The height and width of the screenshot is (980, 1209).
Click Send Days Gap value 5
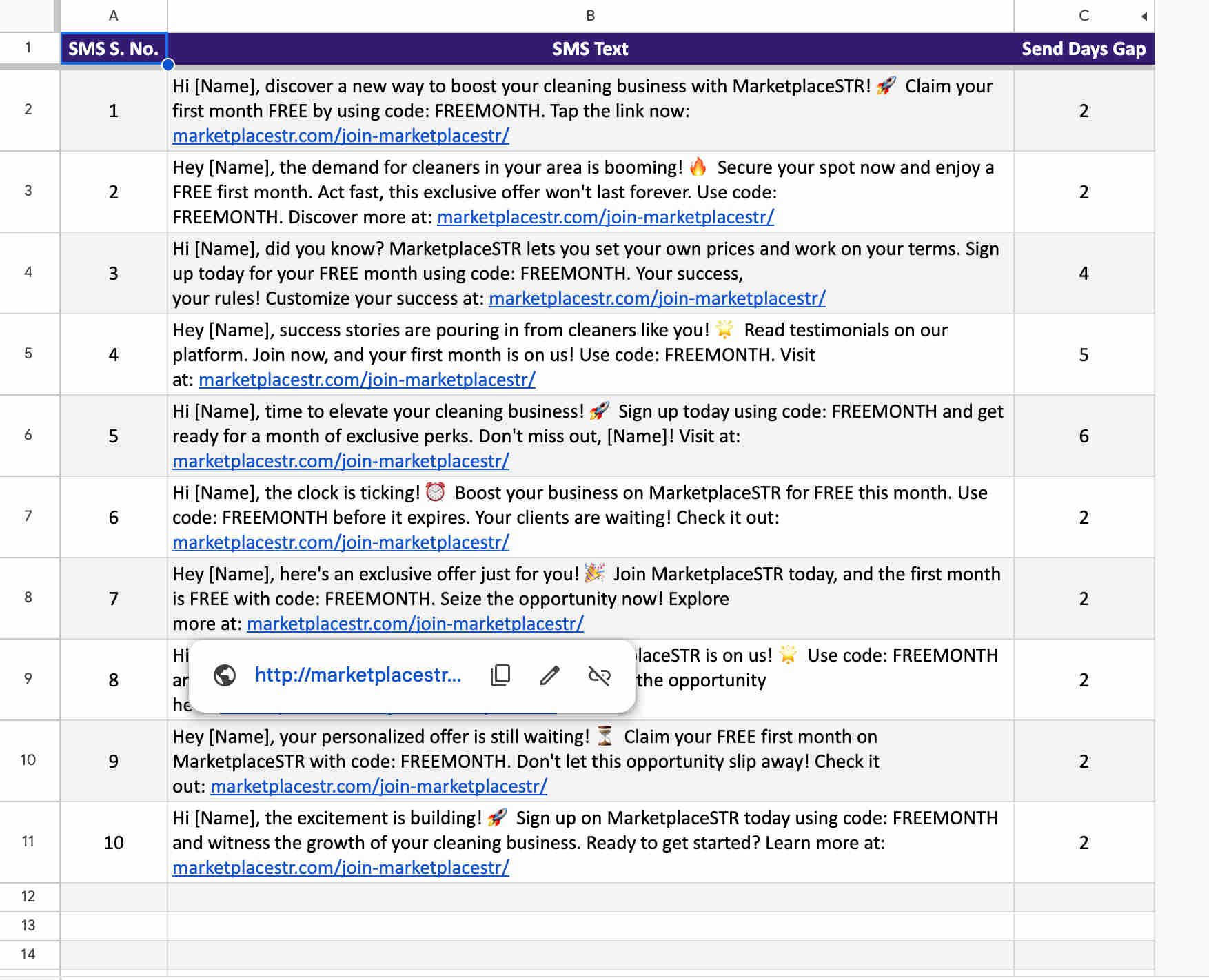click(1084, 355)
